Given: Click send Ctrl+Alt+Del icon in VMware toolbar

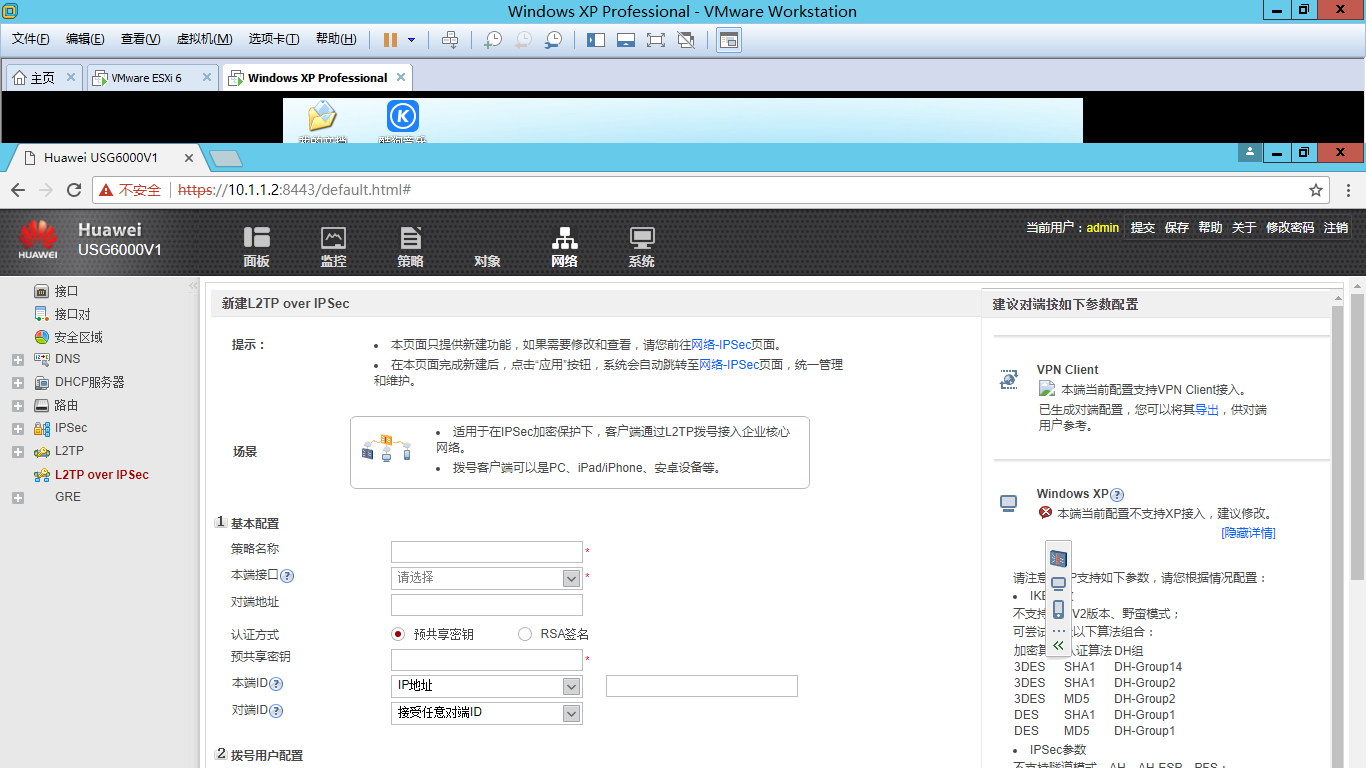Looking at the screenshot, I should coord(450,40).
